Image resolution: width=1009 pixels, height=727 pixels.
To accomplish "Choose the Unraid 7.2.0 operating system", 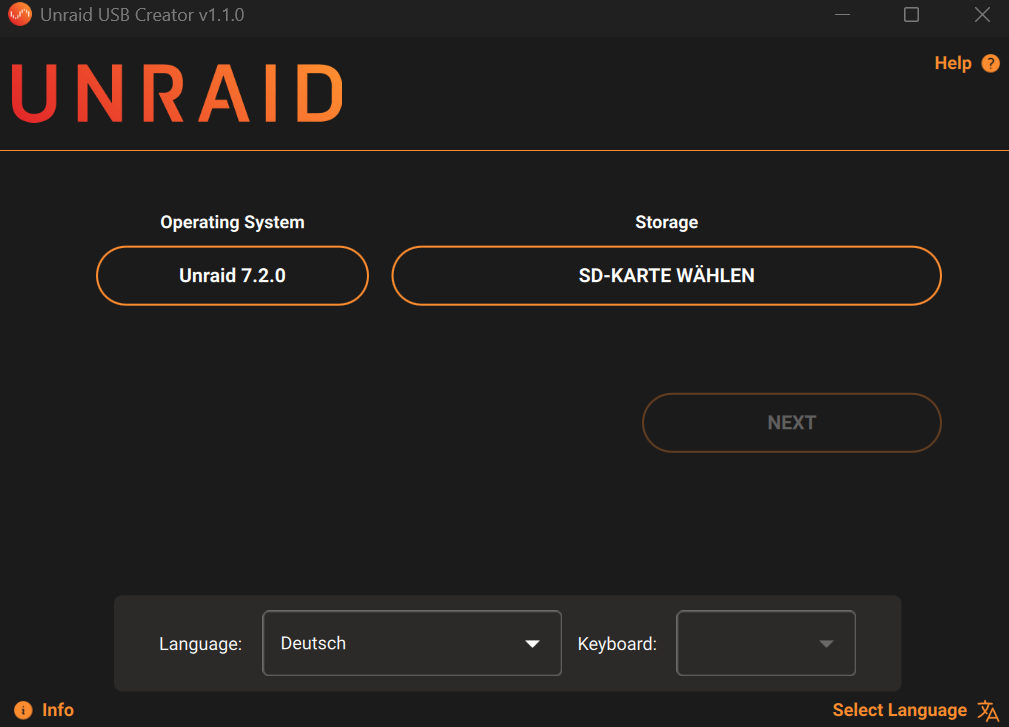I will coord(232,275).
